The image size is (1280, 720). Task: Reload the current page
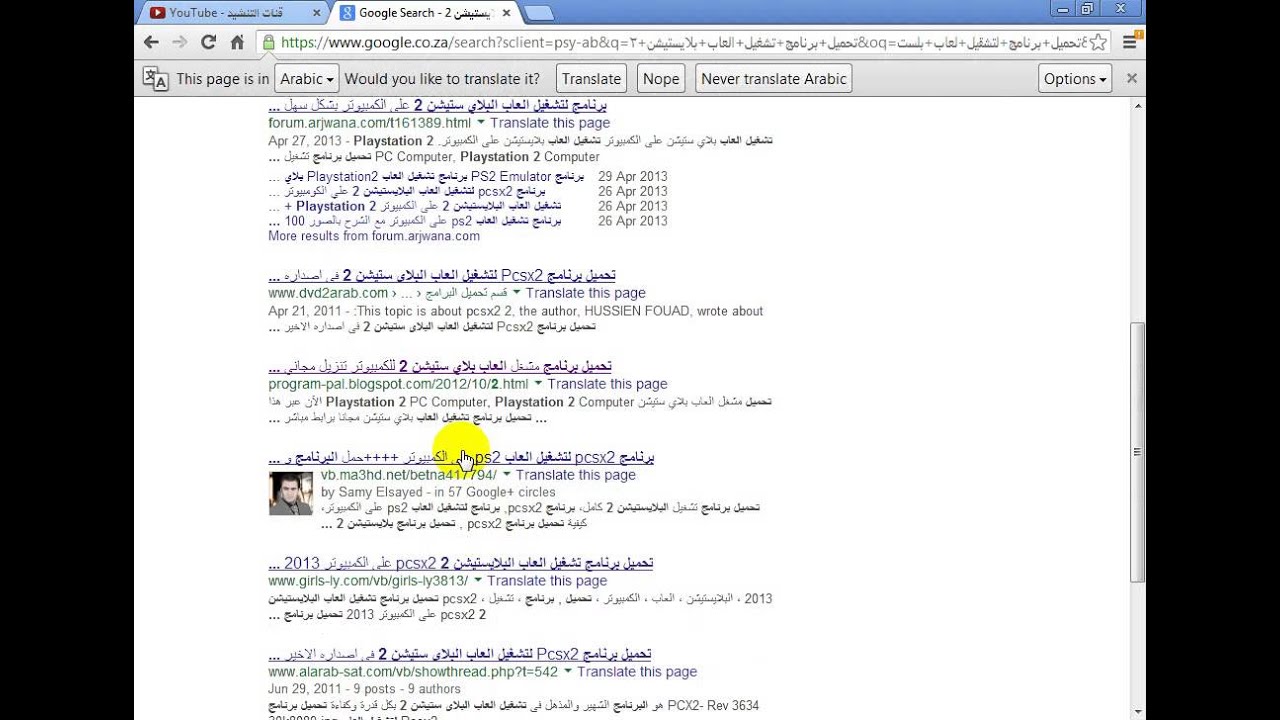coord(208,42)
